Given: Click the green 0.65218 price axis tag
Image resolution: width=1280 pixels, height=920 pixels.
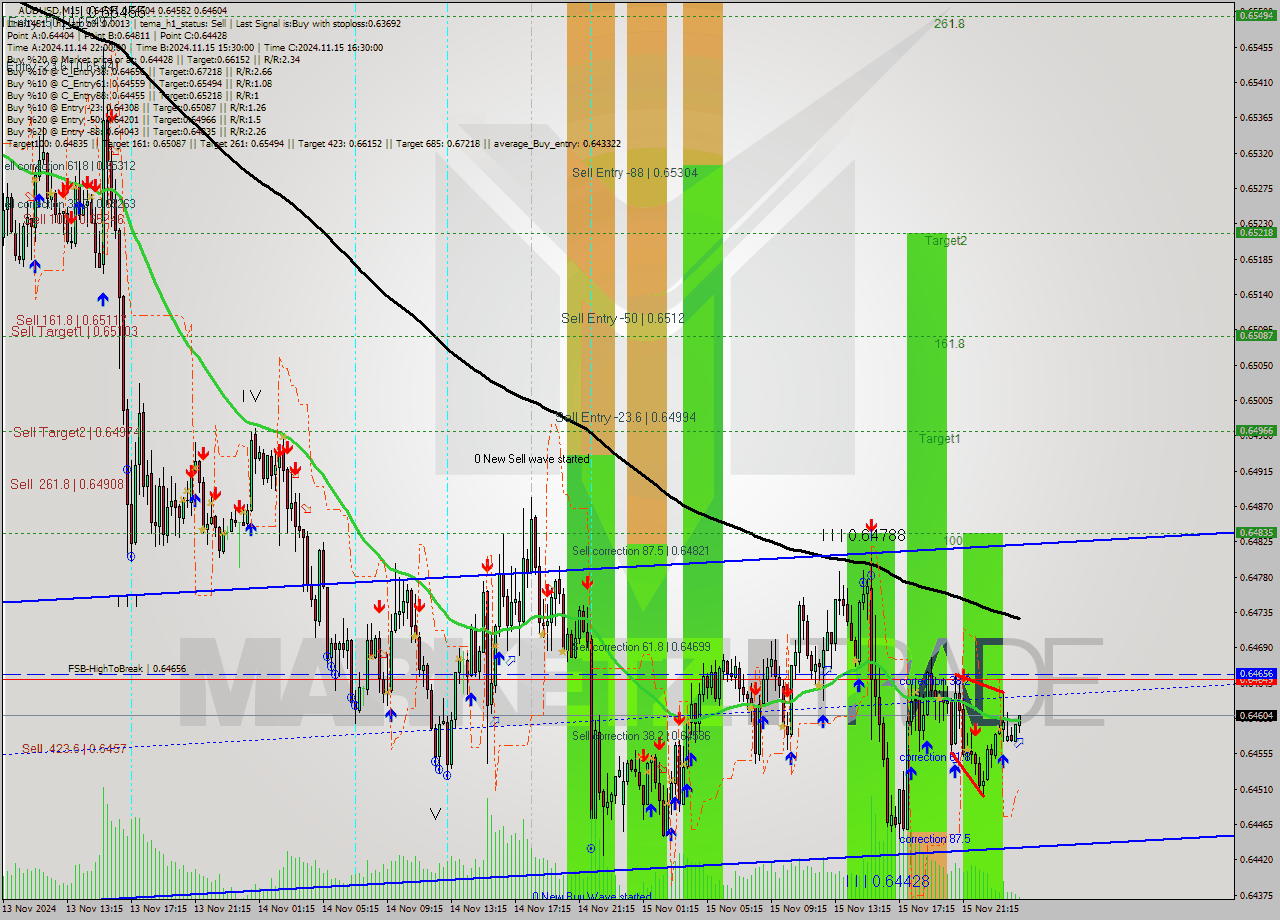Looking at the screenshot, I should (x=1256, y=232).
